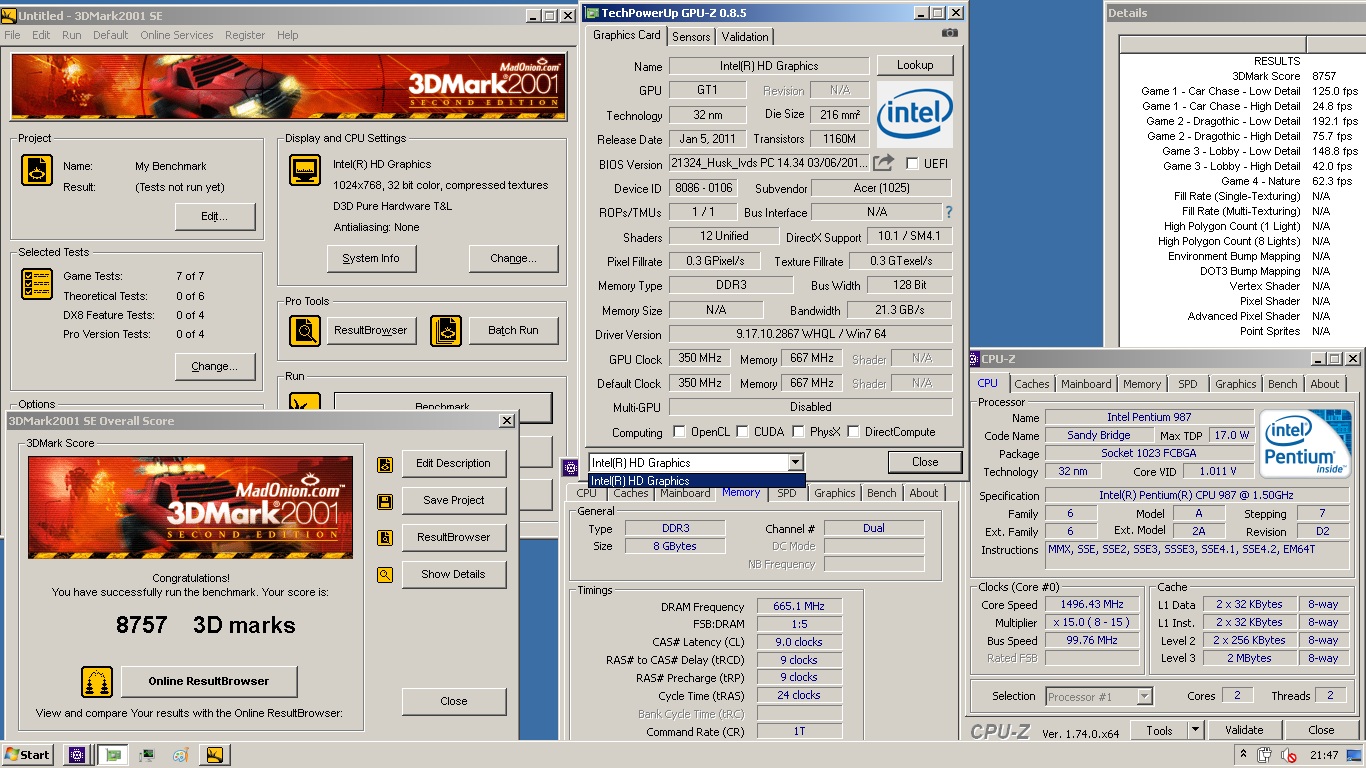Screen dimensions: 1366x768
Task: Show hidden tray icons chevron
Action: click(1243, 755)
